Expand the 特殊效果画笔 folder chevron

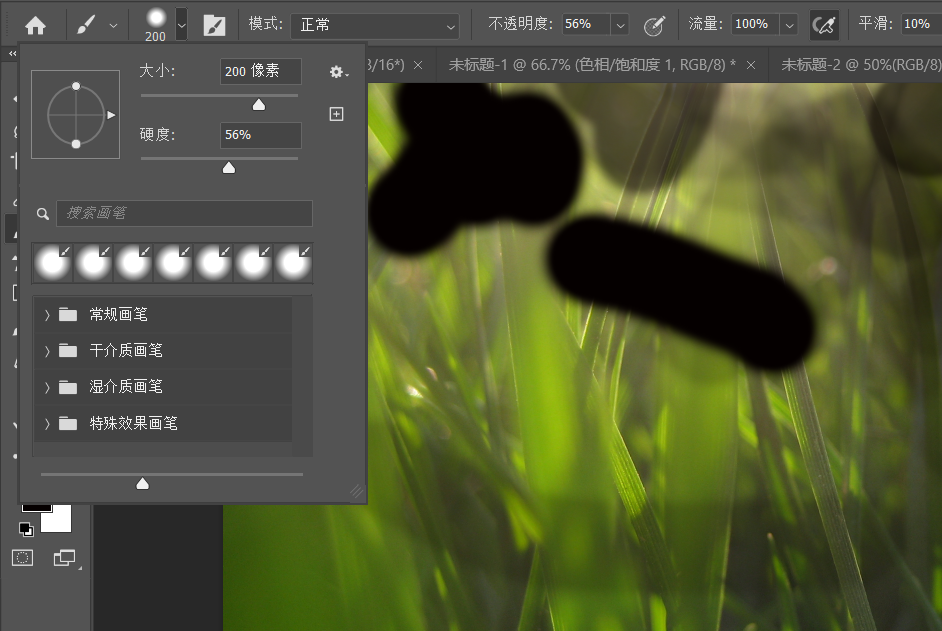coord(47,424)
